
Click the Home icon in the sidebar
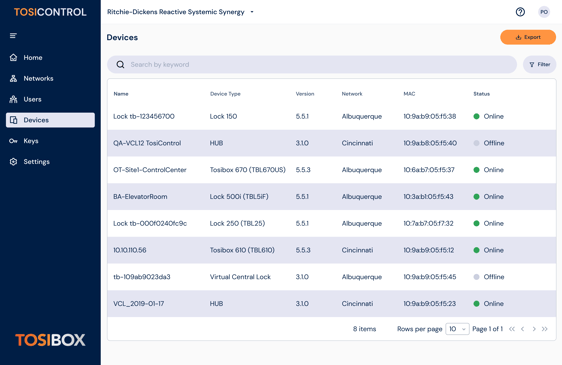coord(13,57)
